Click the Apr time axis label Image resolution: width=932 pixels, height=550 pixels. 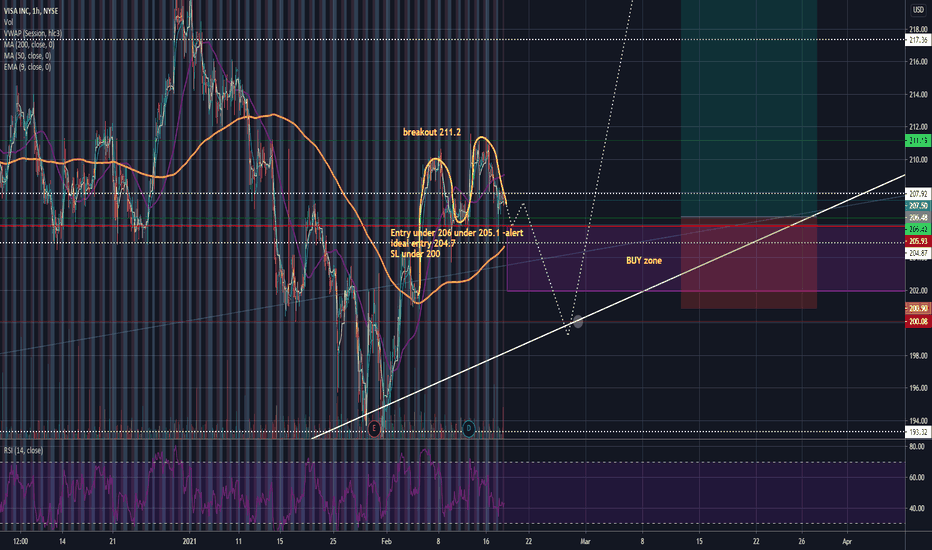[847, 542]
